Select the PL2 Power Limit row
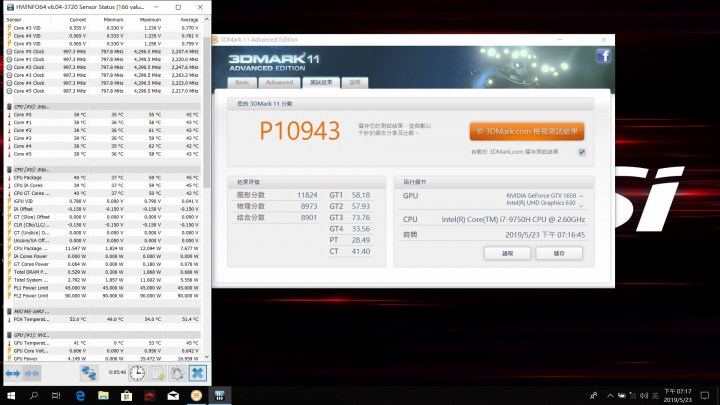 click(104, 295)
